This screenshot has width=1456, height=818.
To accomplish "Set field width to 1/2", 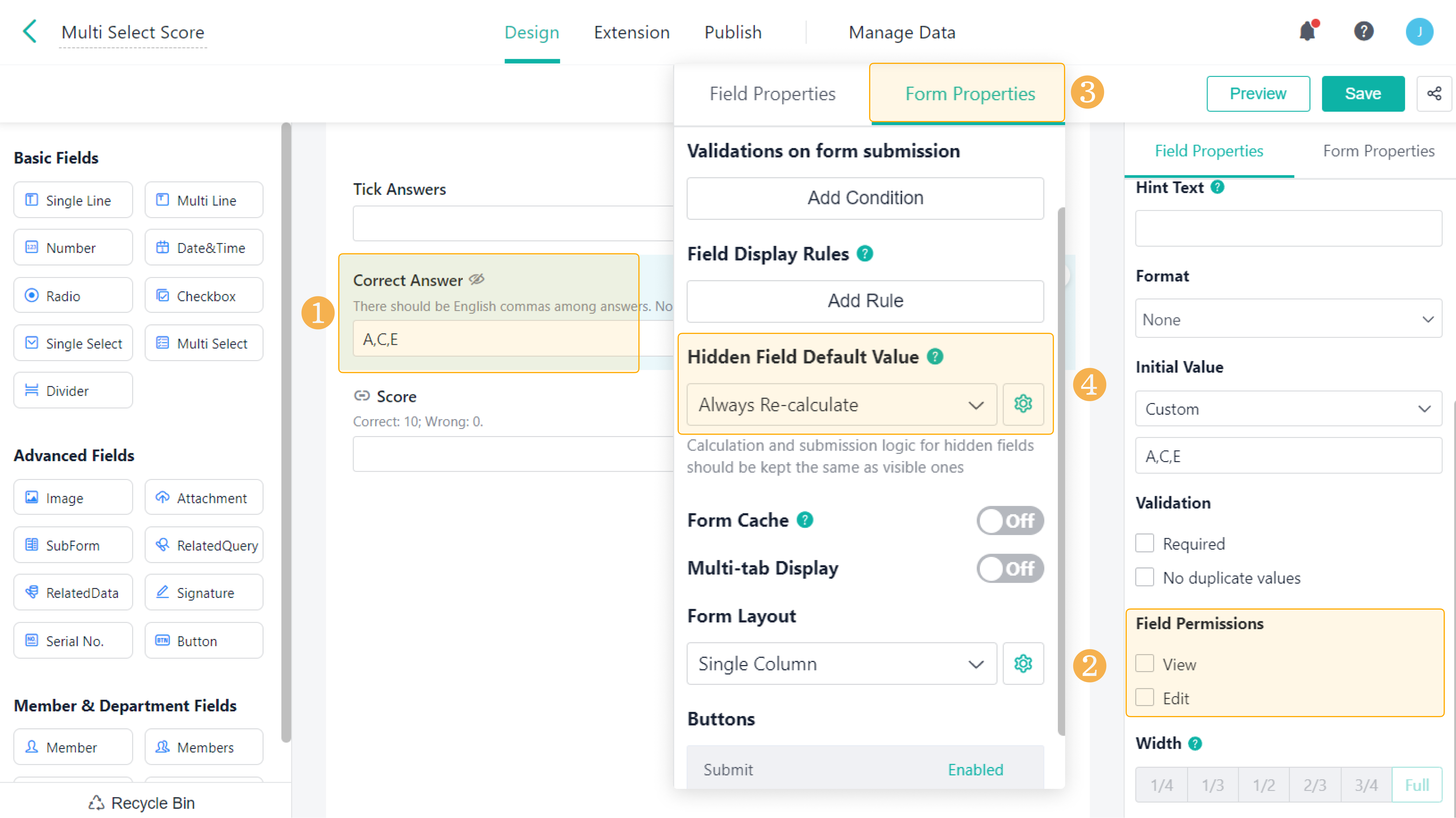I will click(1263, 785).
